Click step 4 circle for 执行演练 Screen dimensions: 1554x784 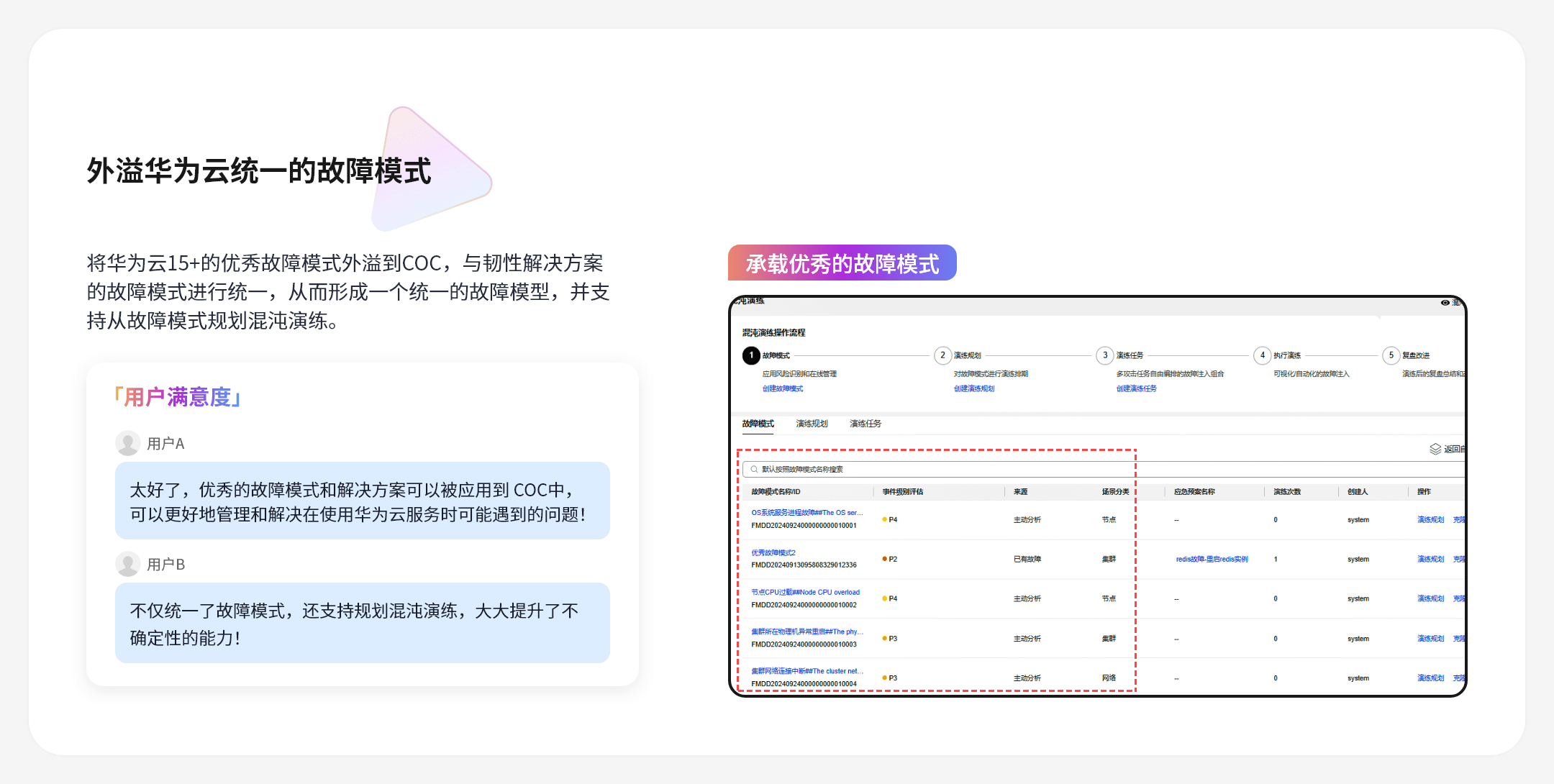click(x=1262, y=355)
